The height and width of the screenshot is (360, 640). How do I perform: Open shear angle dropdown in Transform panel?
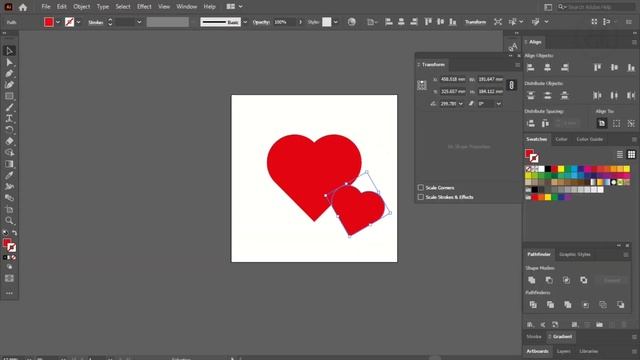[498, 104]
